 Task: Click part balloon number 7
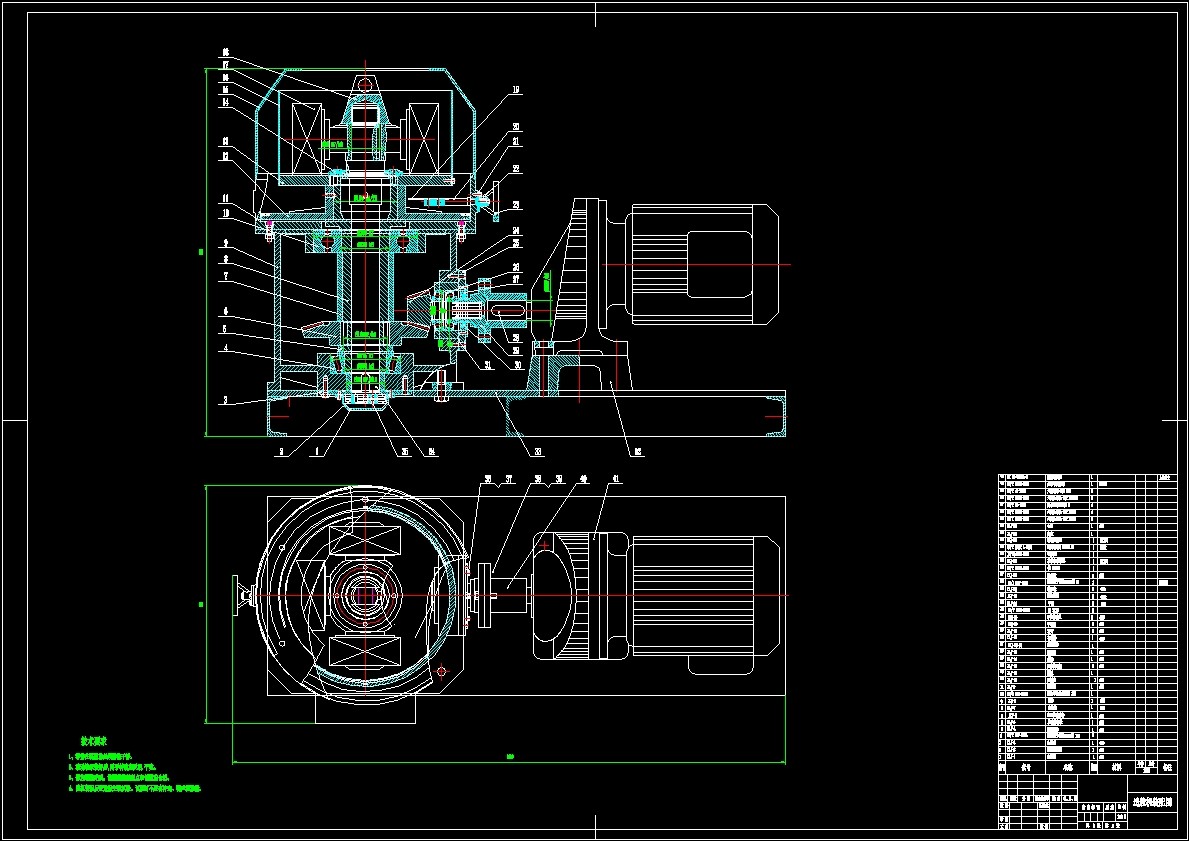point(225,277)
